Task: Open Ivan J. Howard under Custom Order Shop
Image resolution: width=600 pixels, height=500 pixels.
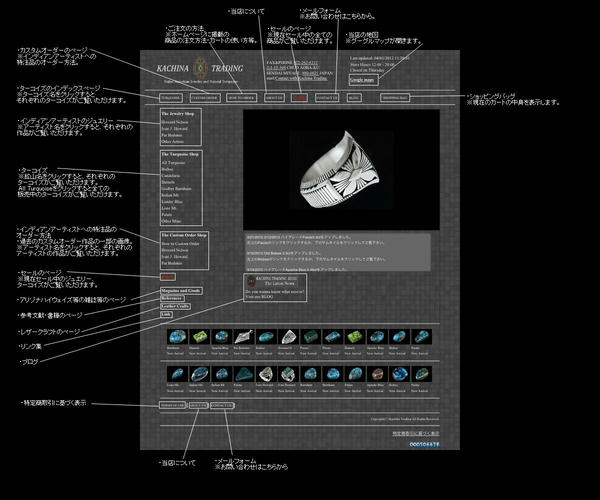Action: pos(174,257)
